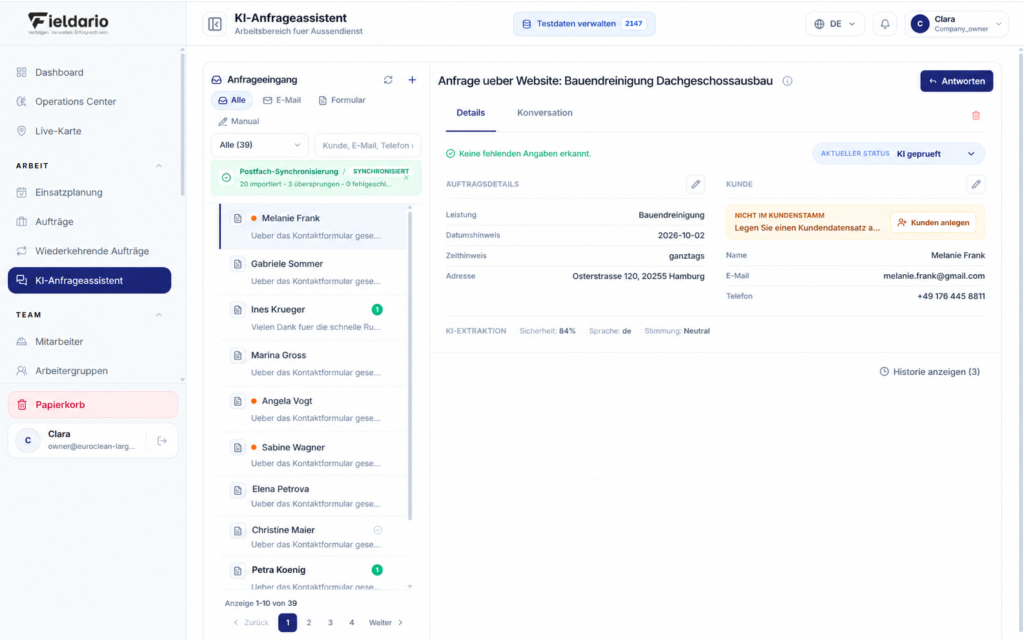Click the document icon beside Marina Gross
The image size is (1024, 640).
238,356
